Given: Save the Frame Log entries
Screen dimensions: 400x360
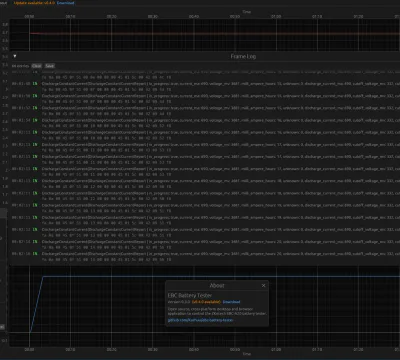Looking at the screenshot, I should [x=50, y=66].
